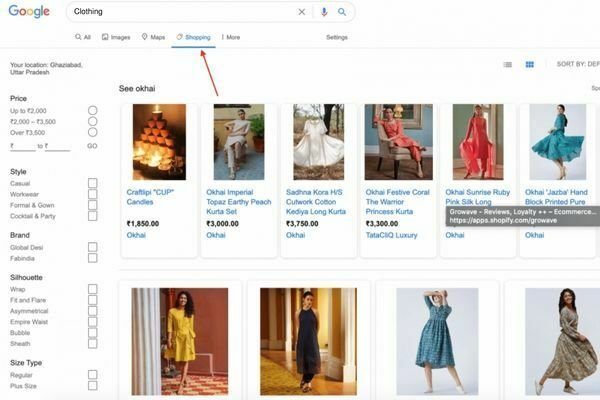The width and height of the screenshot is (600, 400).
Task: Open Settings in the search bar
Action: click(x=337, y=37)
